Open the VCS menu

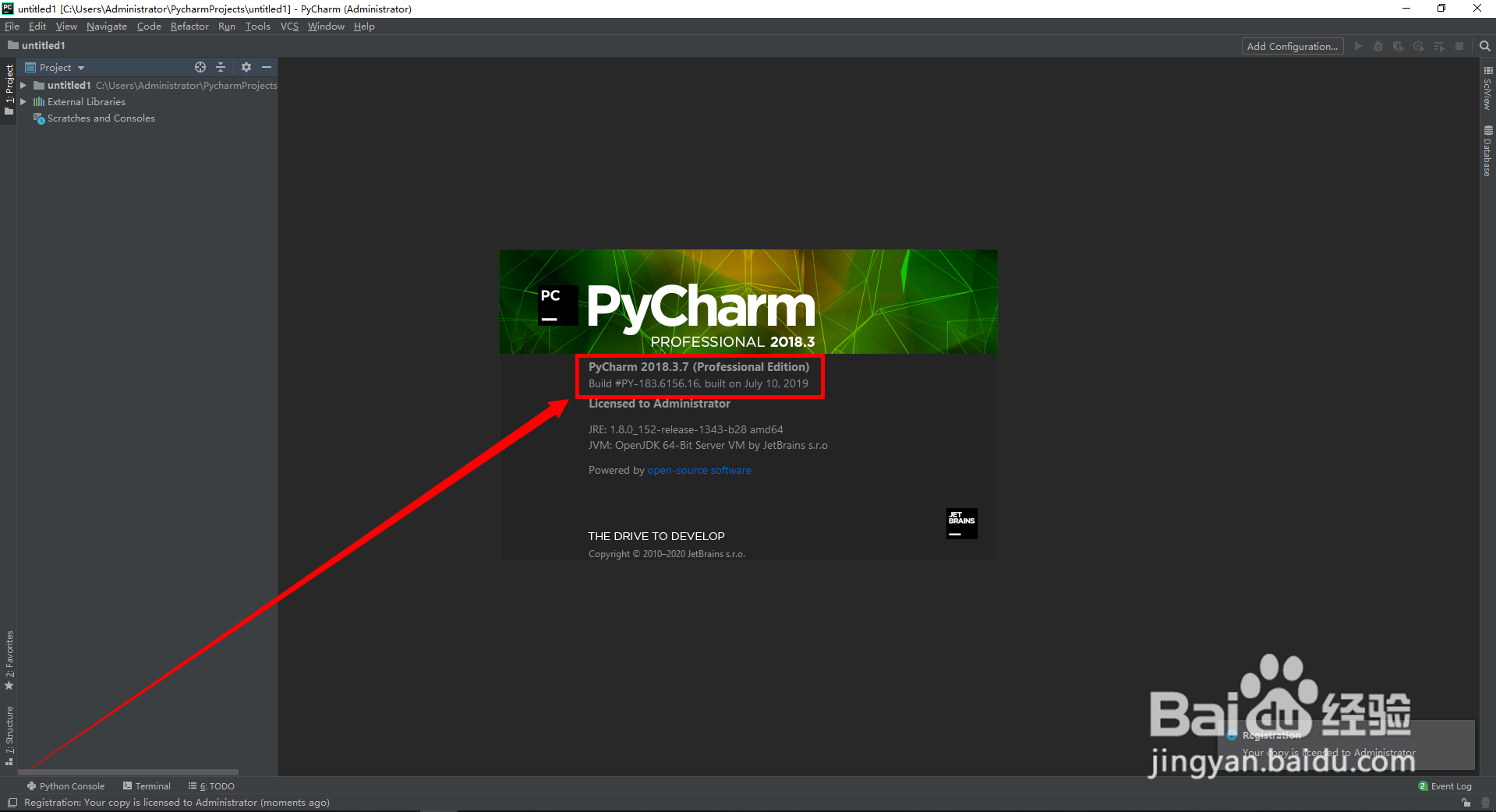(288, 26)
